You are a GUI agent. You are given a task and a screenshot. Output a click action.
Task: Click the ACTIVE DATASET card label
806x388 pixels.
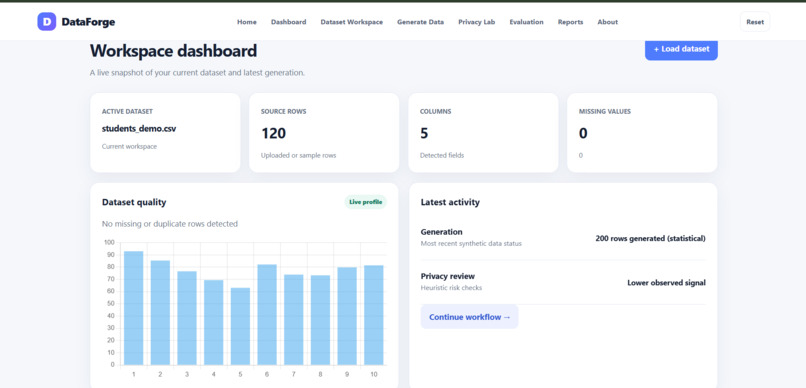(x=127, y=112)
